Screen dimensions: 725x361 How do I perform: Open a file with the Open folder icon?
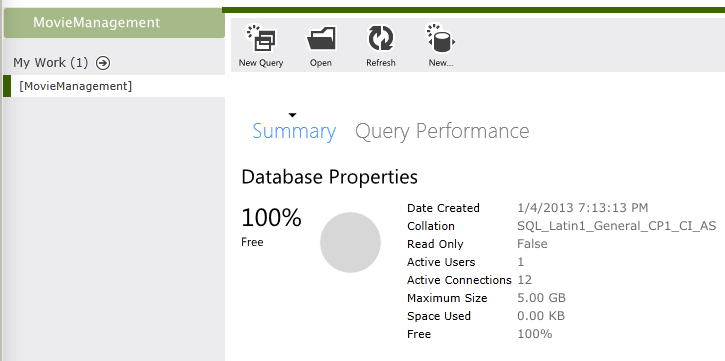(321, 38)
